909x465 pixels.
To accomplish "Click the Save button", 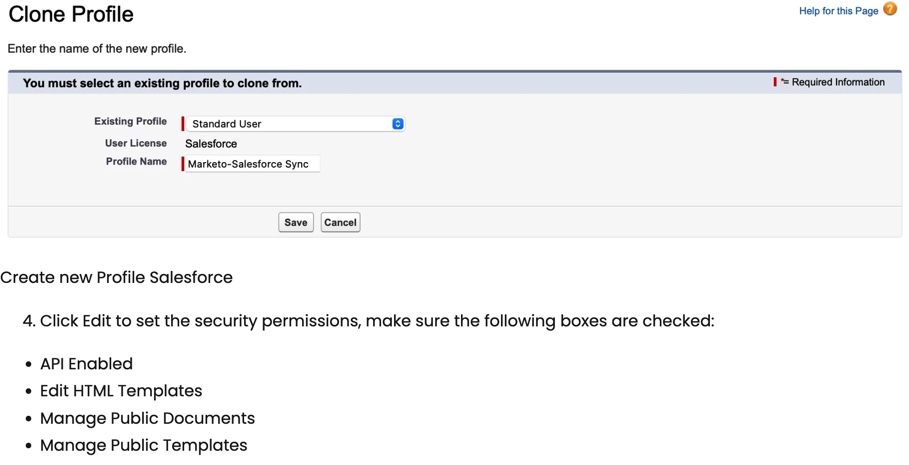I will pos(296,222).
